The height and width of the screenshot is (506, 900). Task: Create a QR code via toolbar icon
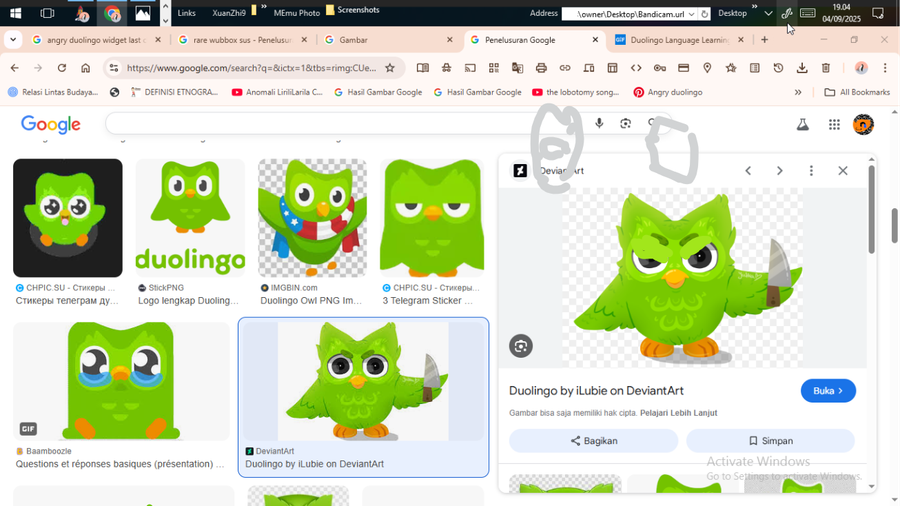494,68
